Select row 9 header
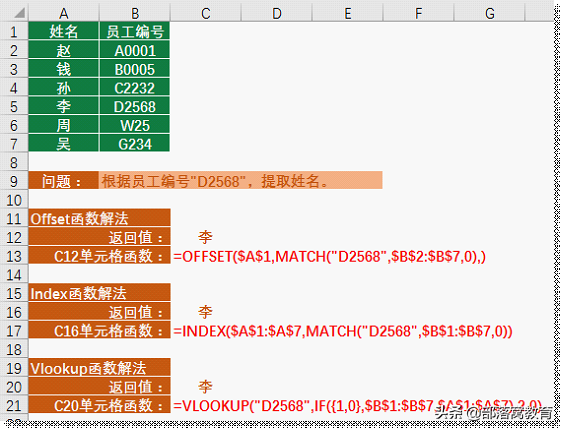Screen dimensions: 565x432 click(14, 181)
